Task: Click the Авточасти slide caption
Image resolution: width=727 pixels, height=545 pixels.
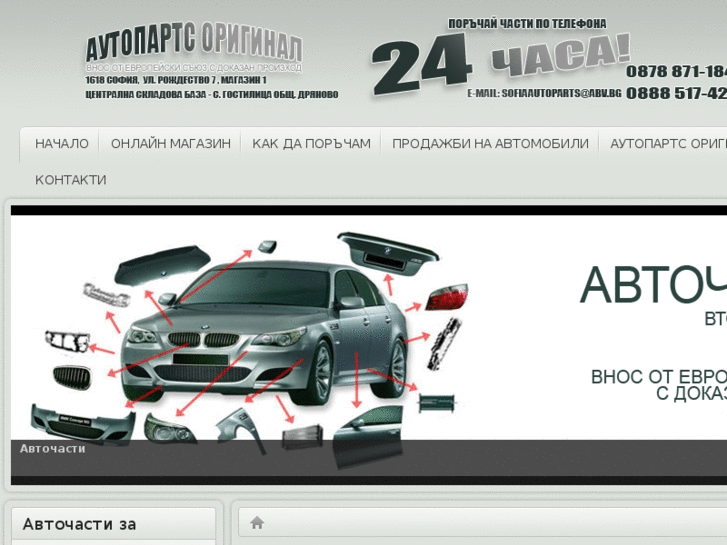Action: tap(52, 449)
